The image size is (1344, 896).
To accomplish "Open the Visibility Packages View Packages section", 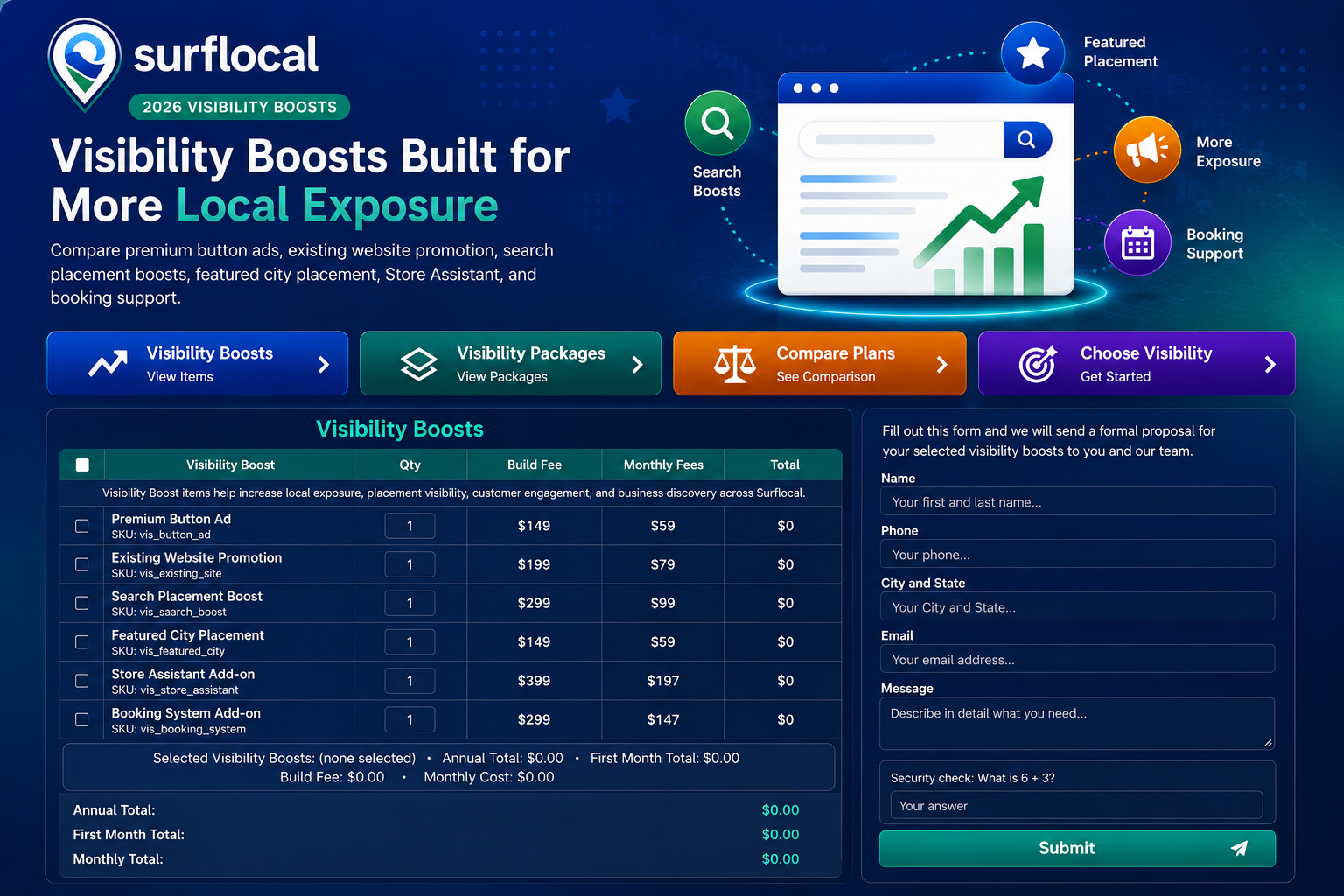I will point(511,363).
